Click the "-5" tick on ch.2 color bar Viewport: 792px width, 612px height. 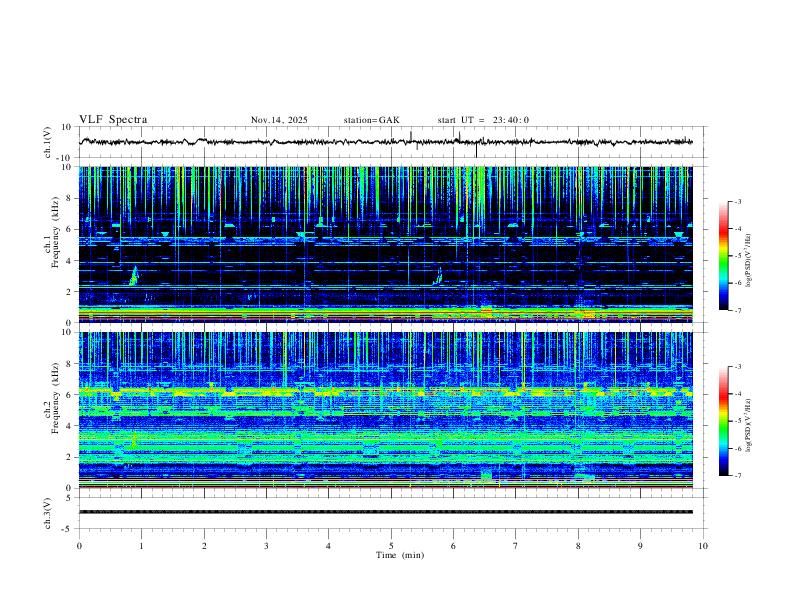pos(737,421)
